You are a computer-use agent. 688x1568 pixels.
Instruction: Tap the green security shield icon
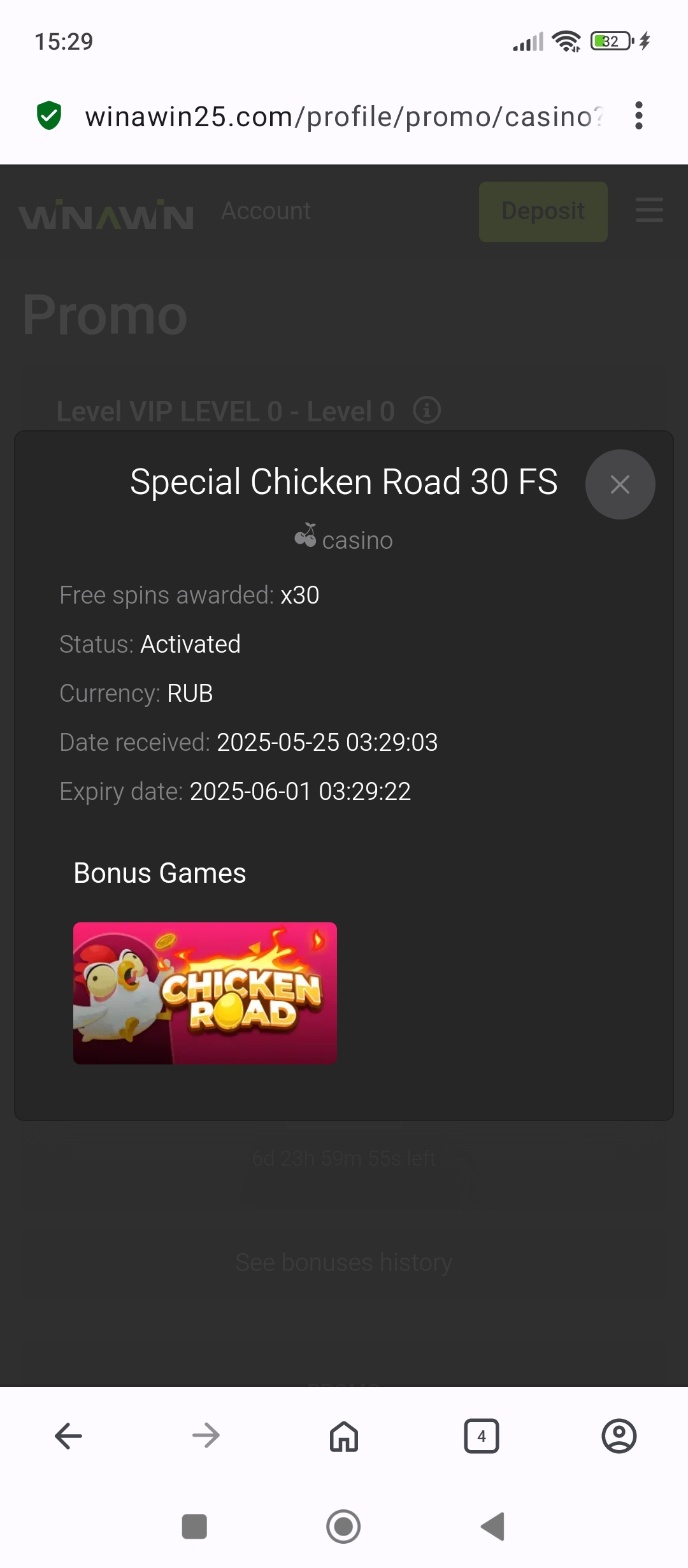point(49,116)
